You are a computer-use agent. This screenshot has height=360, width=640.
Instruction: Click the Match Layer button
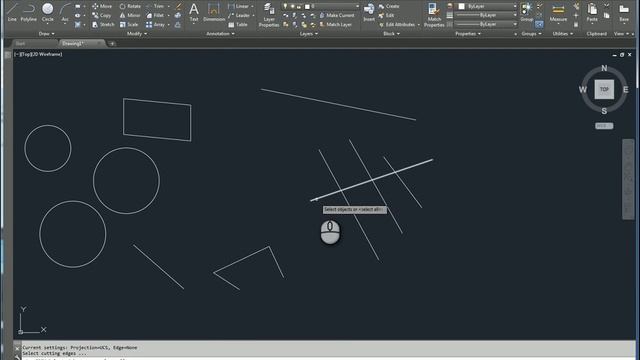pyautogui.click(x=335, y=24)
